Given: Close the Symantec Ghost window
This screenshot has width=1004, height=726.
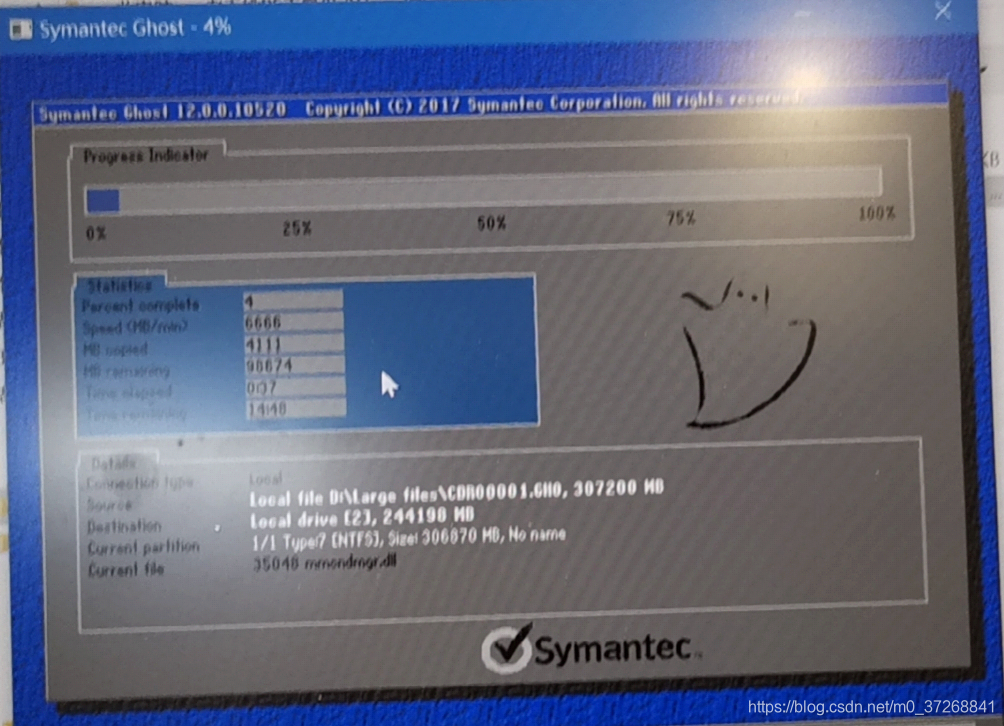Looking at the screenshot, I should pos(943,11).
